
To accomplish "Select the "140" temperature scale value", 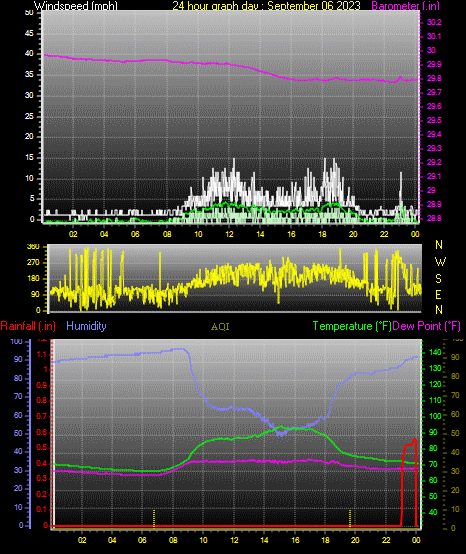I will (435, 352).
